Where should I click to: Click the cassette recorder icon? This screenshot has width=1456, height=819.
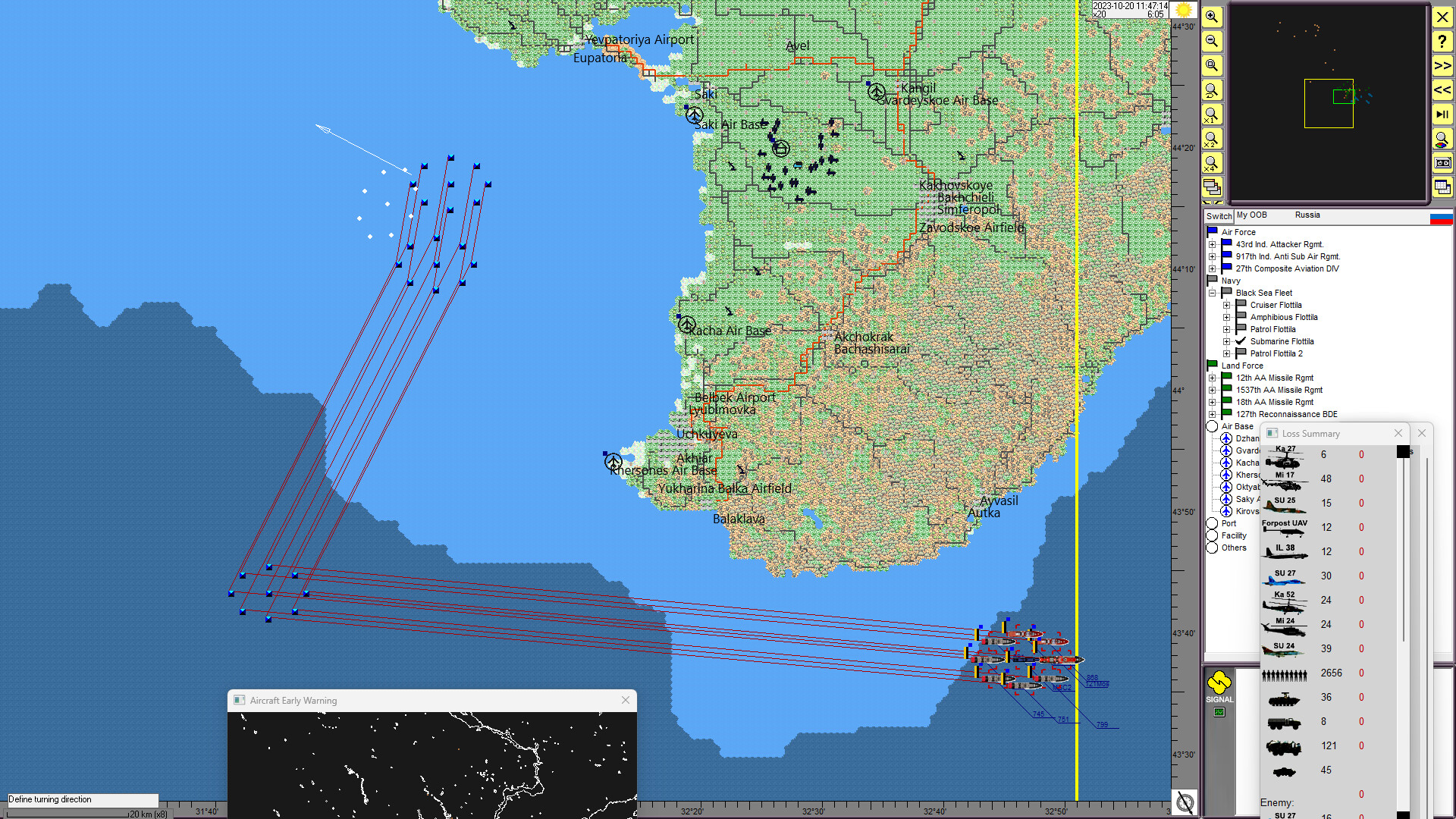click(x=1442, y=163)
